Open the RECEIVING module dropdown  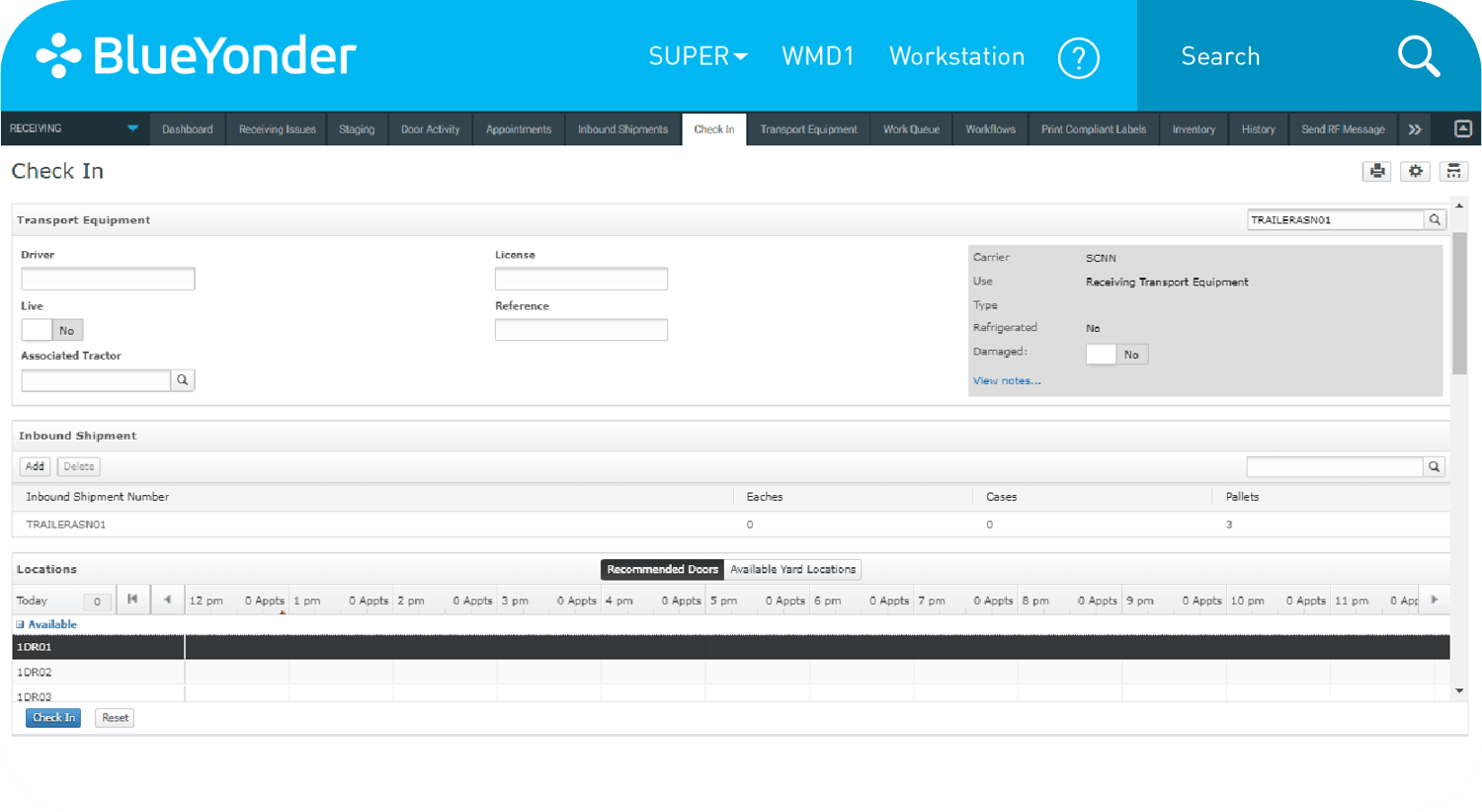(132, 128)
